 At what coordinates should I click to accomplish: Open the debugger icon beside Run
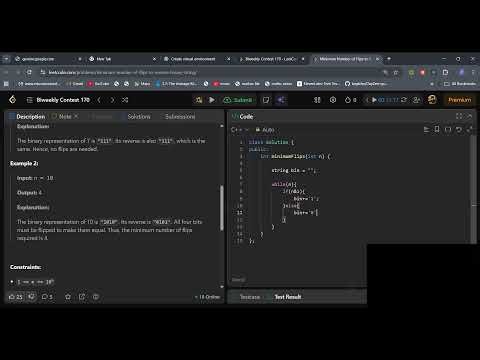(199, 100)
